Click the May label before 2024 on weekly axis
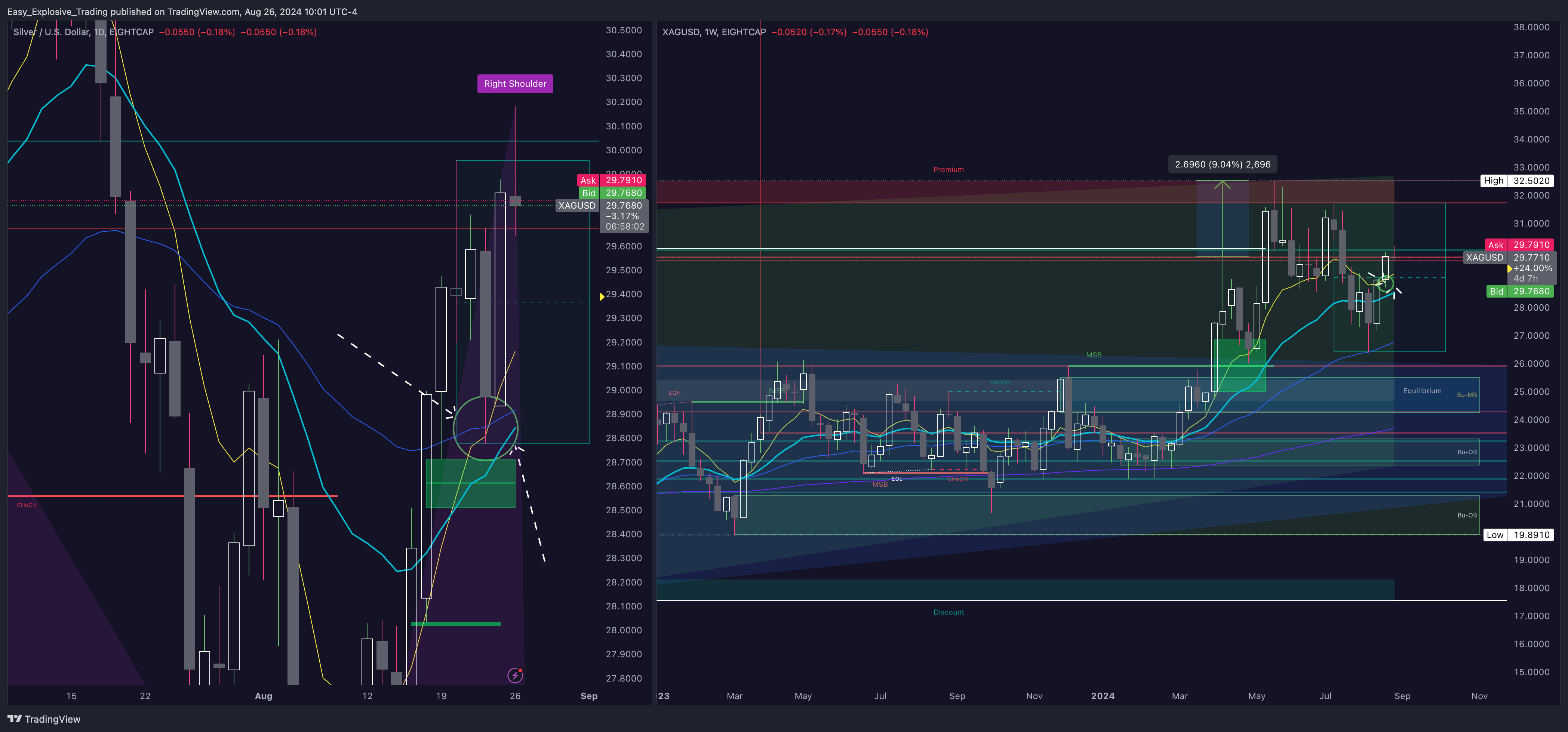 803,696
